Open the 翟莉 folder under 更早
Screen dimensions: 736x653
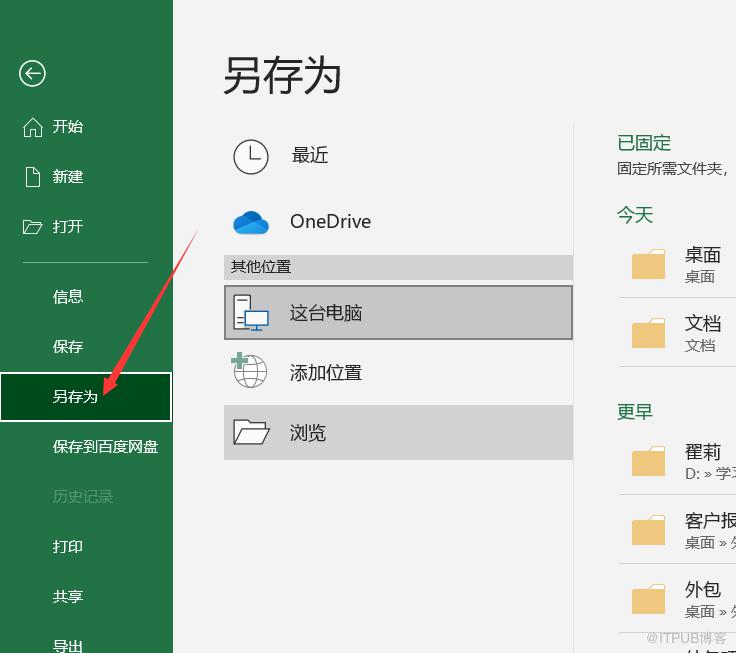[678, 461]
